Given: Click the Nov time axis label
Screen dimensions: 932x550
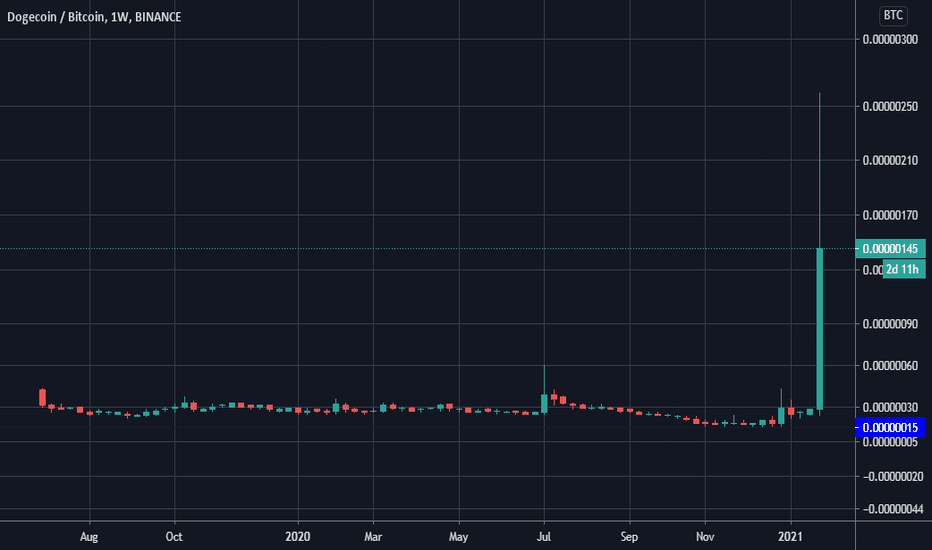Looking at the screenshot, I should pos(705,537).
